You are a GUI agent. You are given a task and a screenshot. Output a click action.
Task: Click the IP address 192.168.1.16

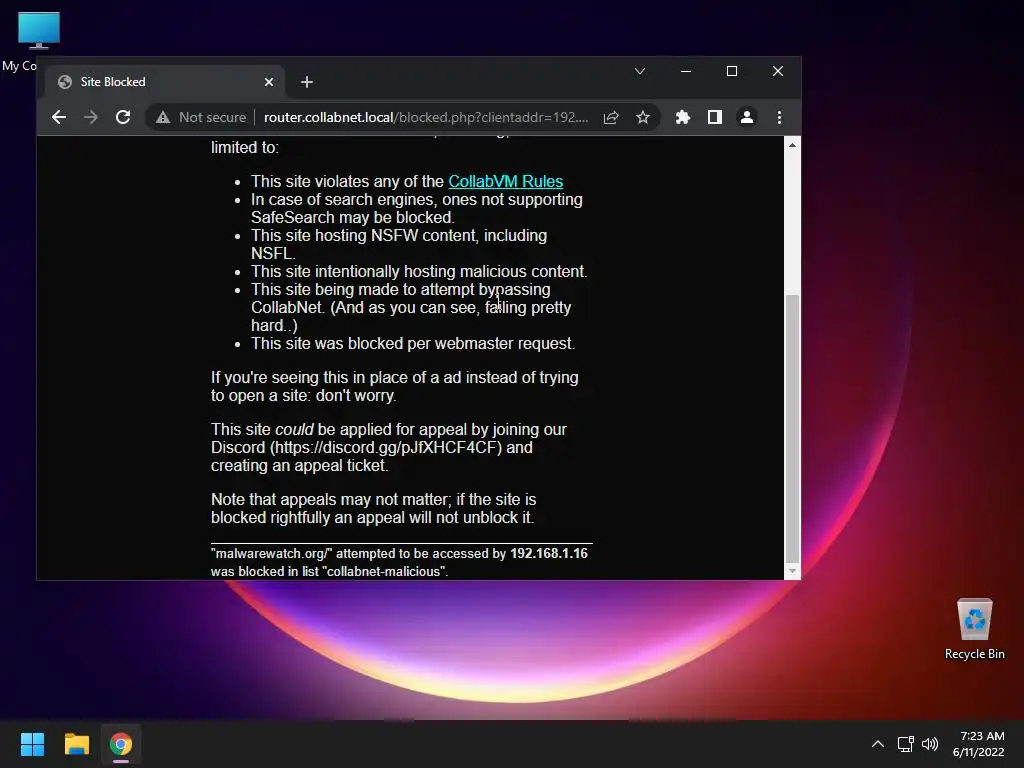click(x=549, y=554)
